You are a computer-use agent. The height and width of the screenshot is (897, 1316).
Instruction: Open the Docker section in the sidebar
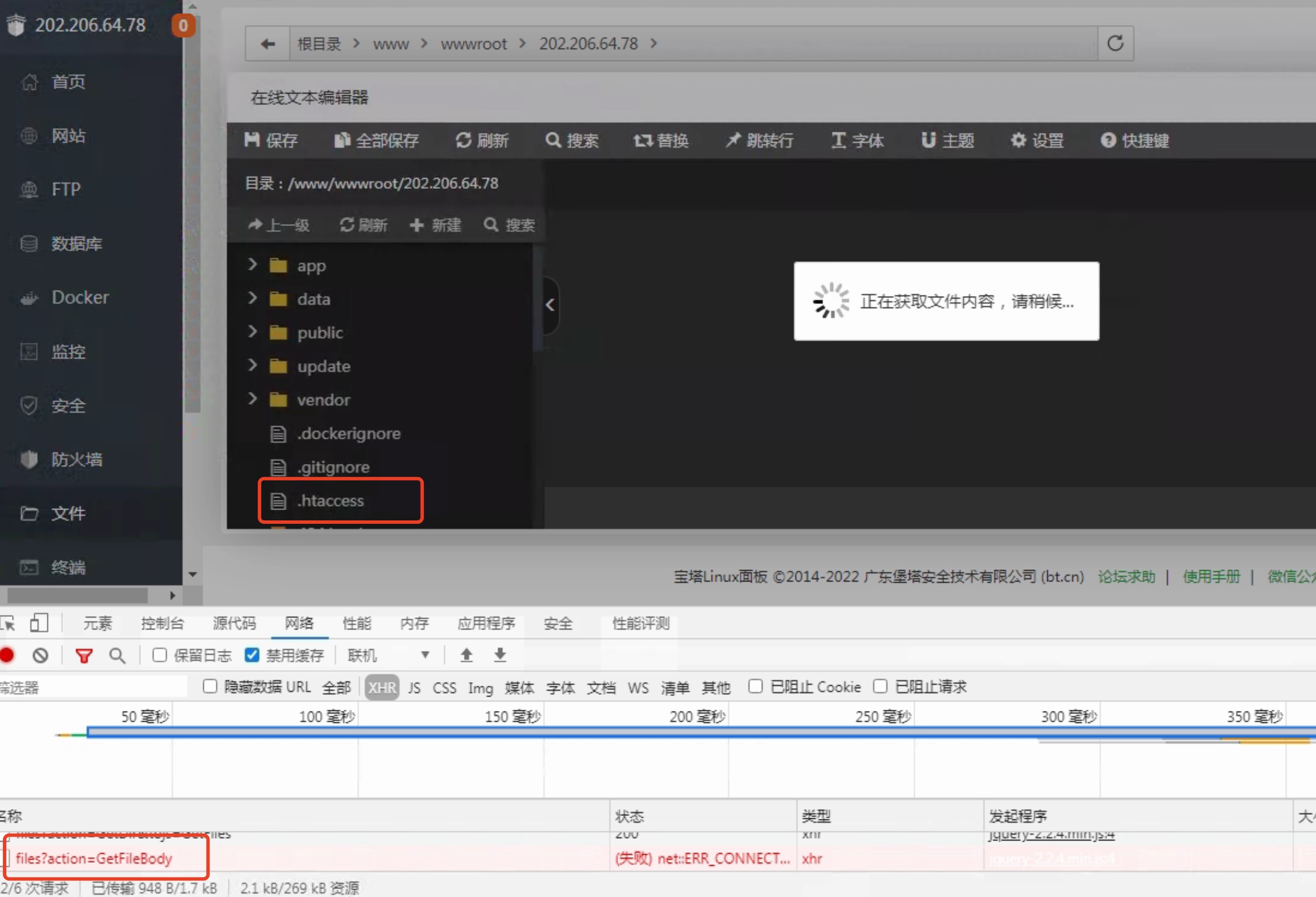click(80, 297)
